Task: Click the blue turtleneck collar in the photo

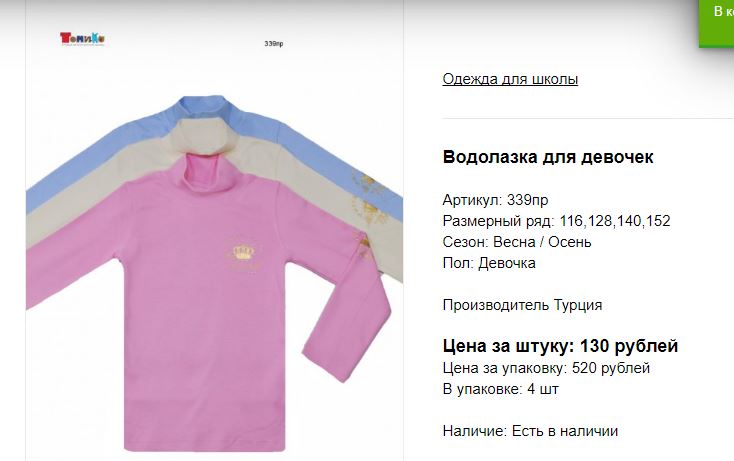Action: (x=206, y=107)
